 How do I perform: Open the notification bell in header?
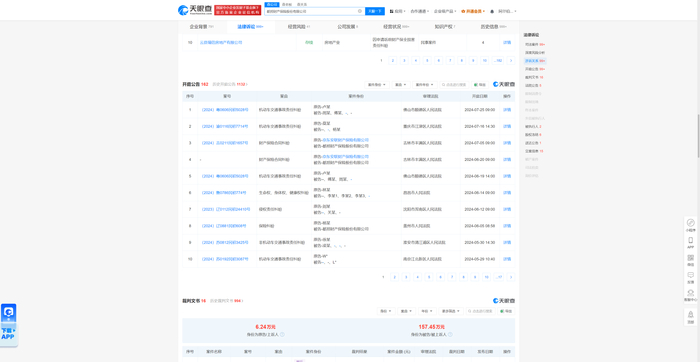click(492, 11)
